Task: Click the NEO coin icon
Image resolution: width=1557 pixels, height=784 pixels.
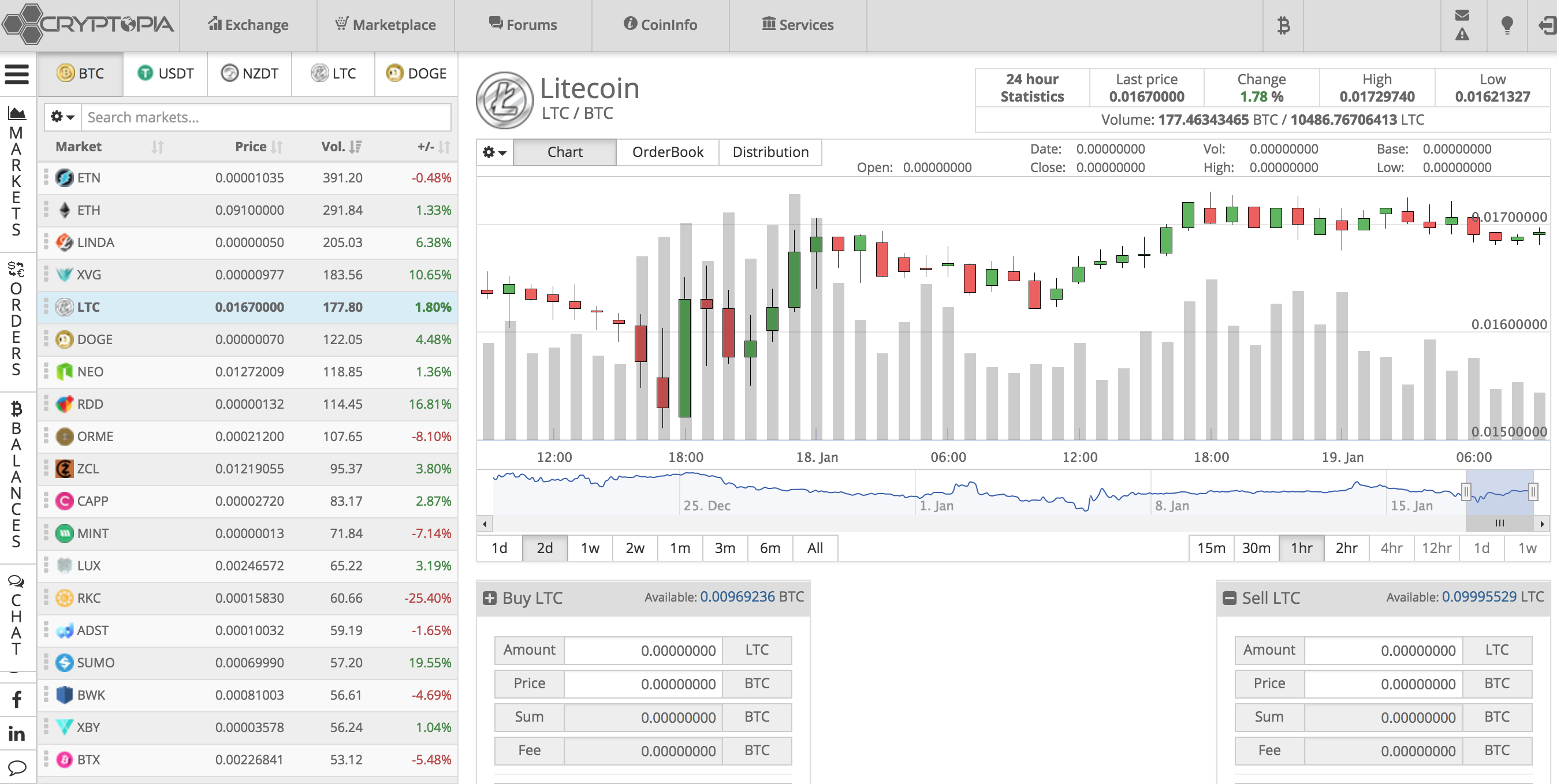Action: coord(64,371)
